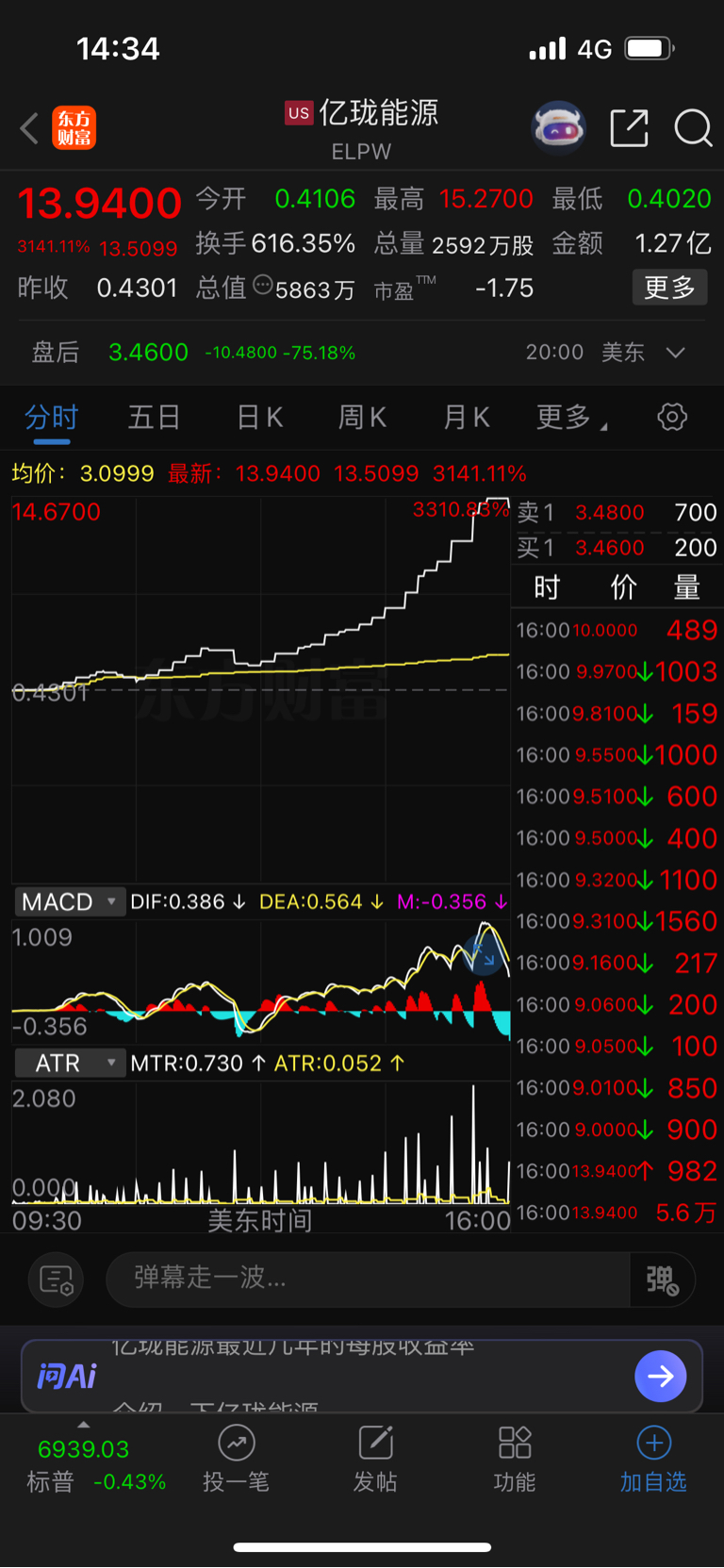Viewport: 724px width, 1568px height.
Task: Switch to the 分时 tab
Action: pos(51,417)
